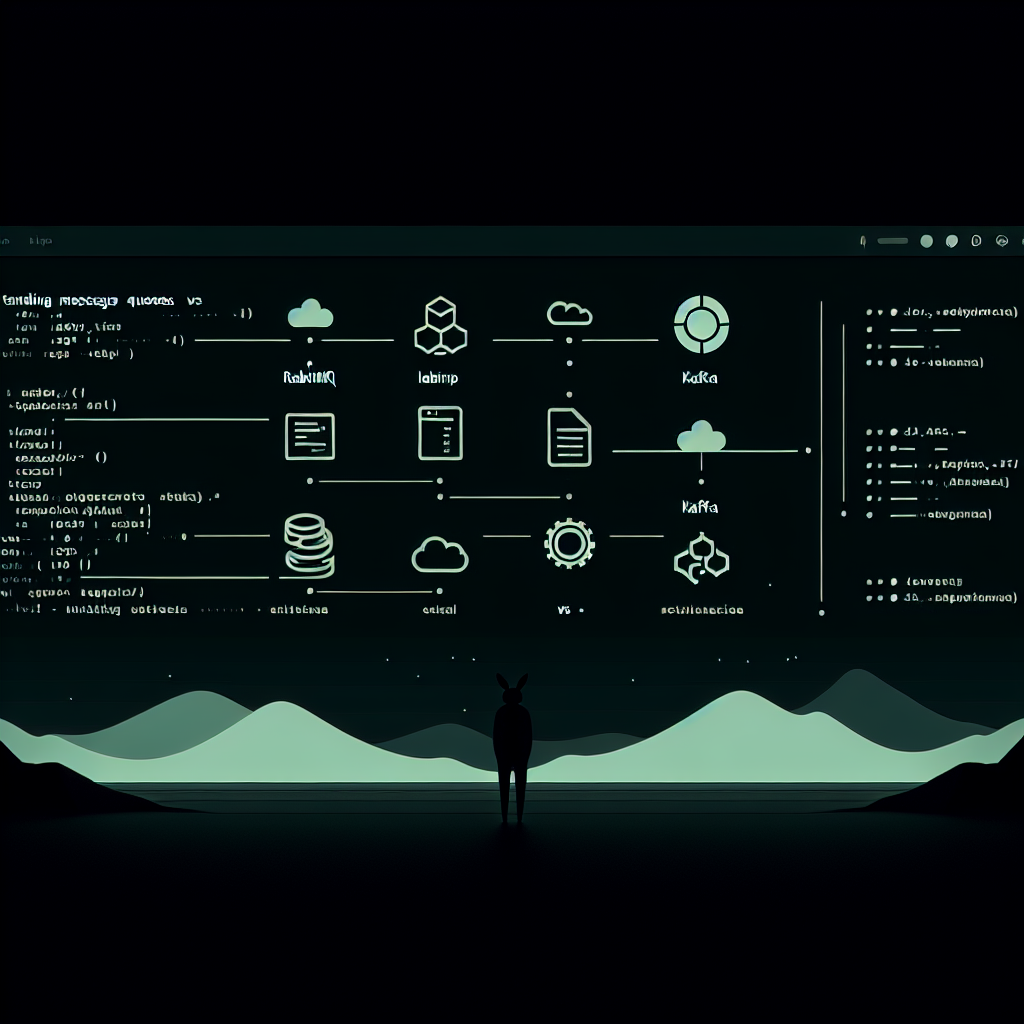Open the gear settings icon
This screenshot has height=1024, width=1024.
tap(569, 543)
